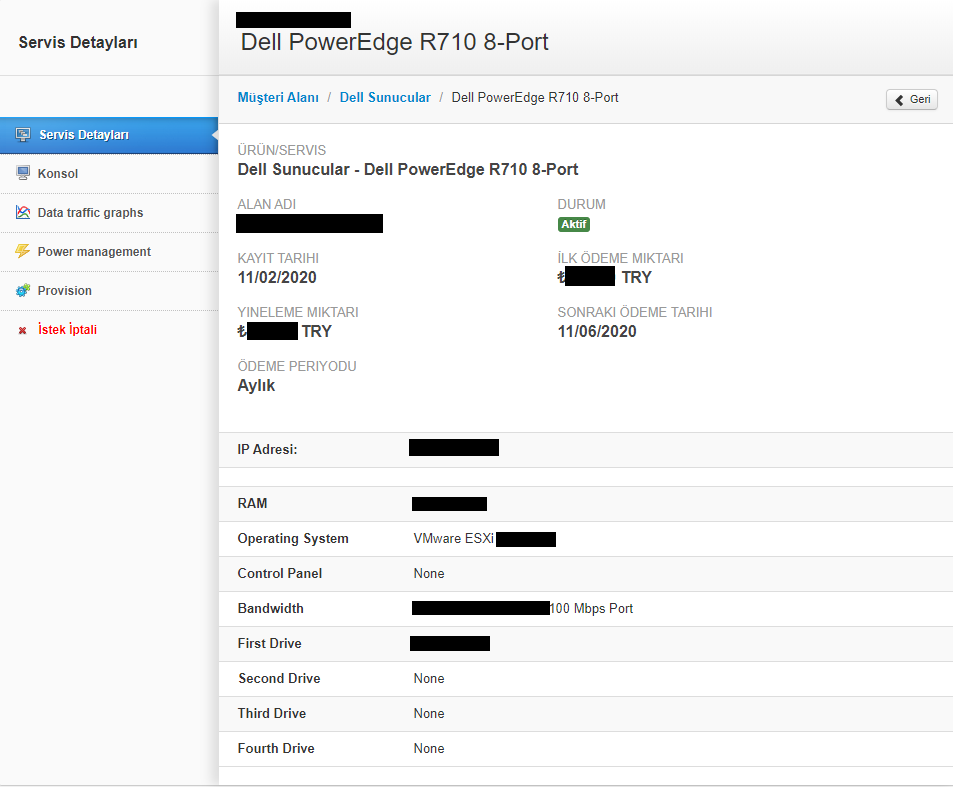Click the Konsol computer icon
This screenshot has height=787, width=953.
tap(23, 173)
